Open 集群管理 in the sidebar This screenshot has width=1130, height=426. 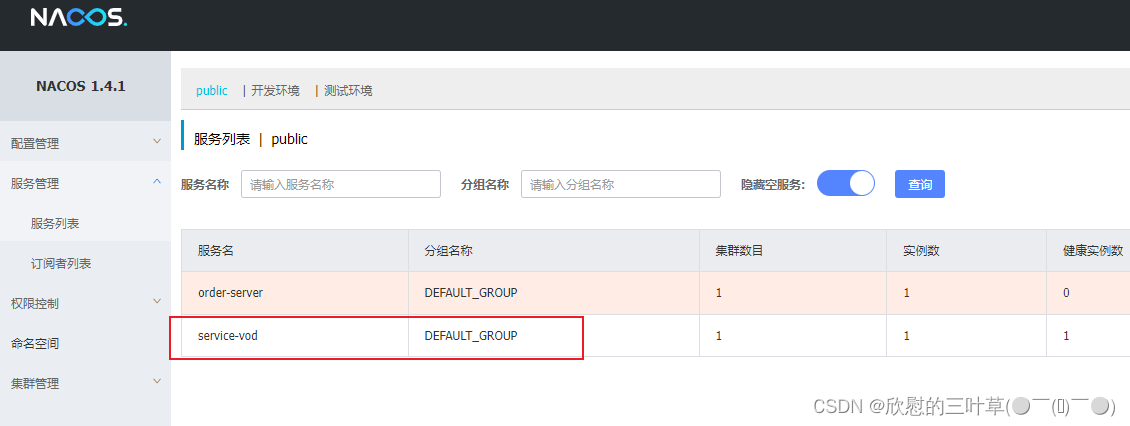(x=35, y=383)
